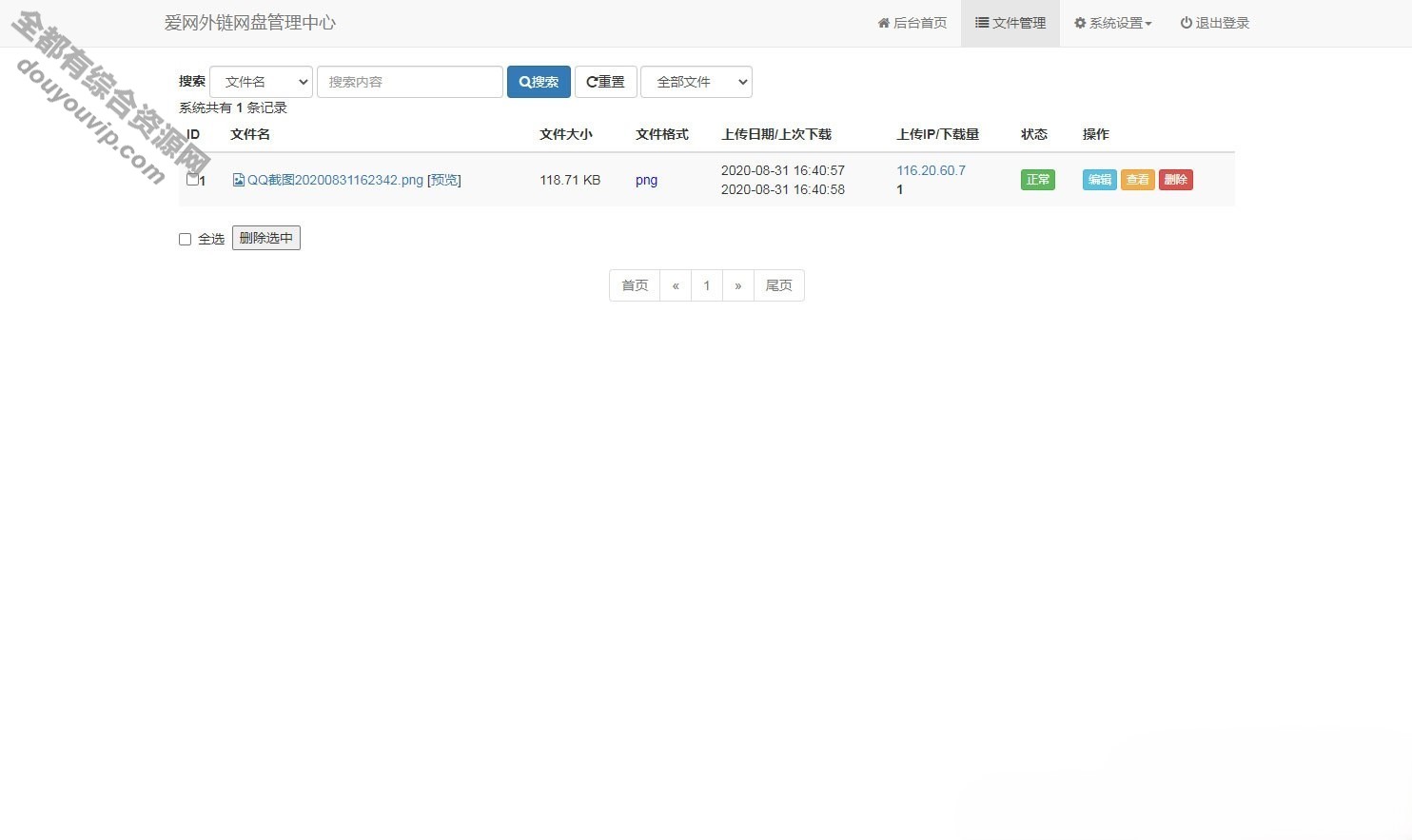This screenshot has width=1412, height=840.
Task: Click the 上传日期/上次下载 column header
Action: click(x=776, y=134)
